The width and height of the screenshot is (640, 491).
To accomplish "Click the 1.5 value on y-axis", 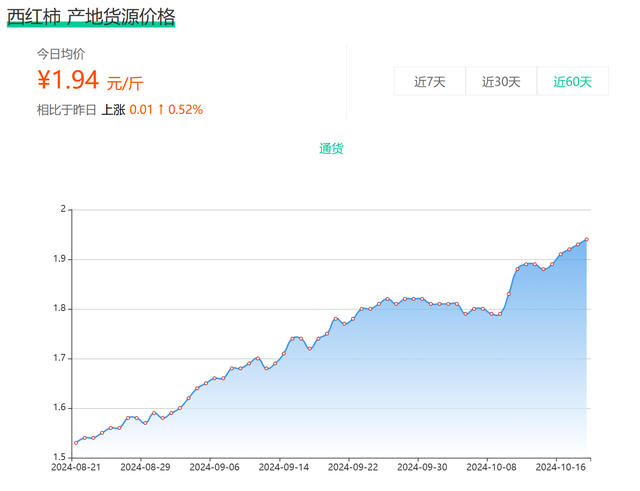I will coord(60,457).
